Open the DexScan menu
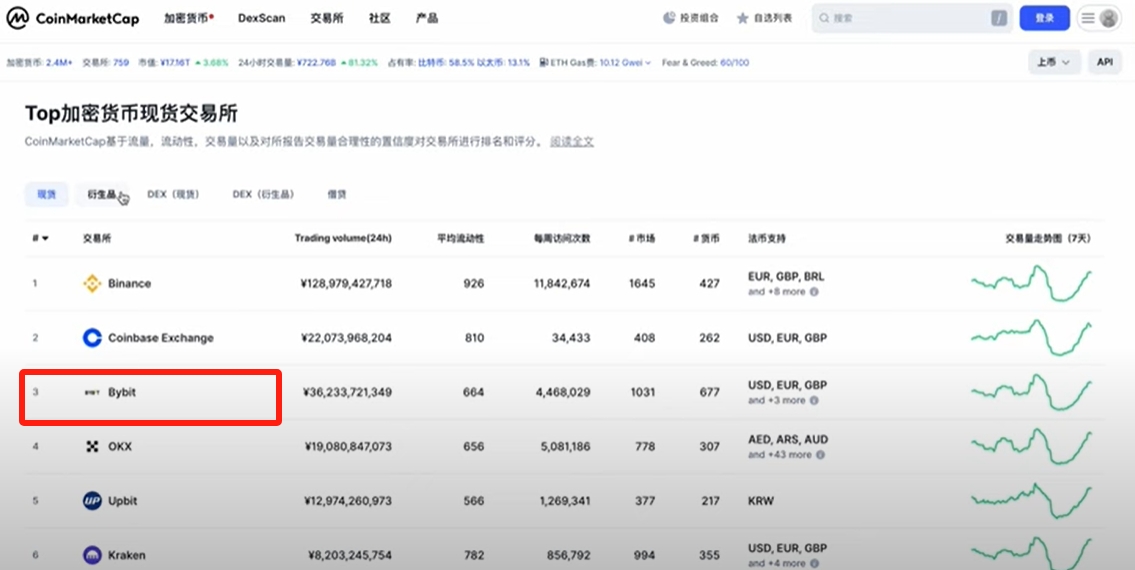This screenshot has width=1135, height=570. (261, 18)
